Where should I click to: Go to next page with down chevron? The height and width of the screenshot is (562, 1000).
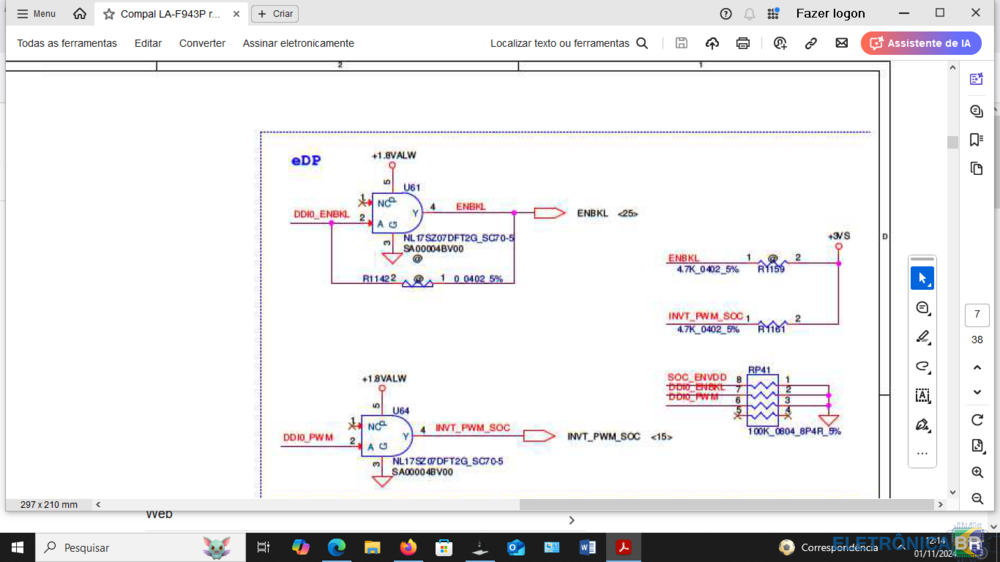tap(977, 392)
